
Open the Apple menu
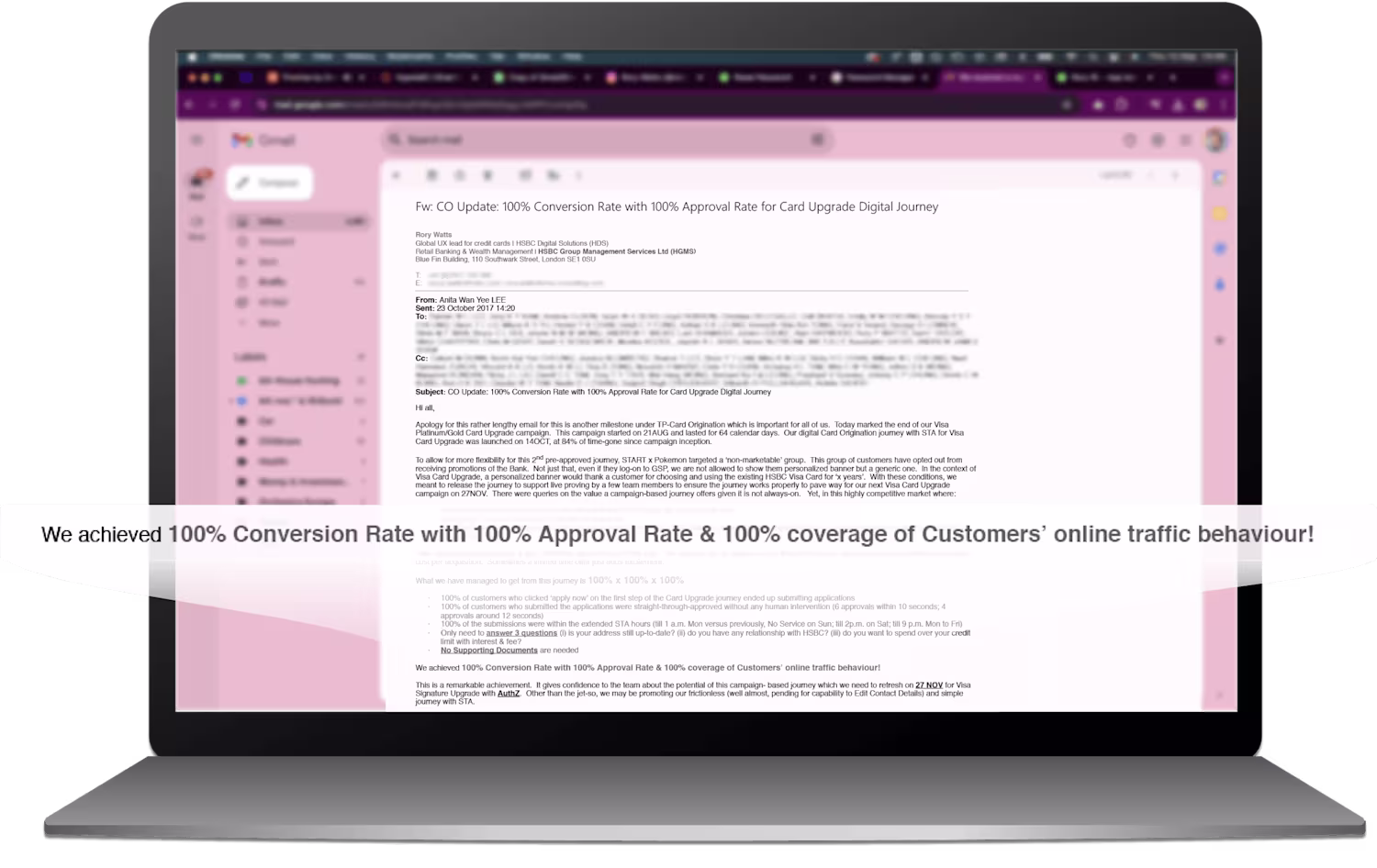click(x=192, y=57)
